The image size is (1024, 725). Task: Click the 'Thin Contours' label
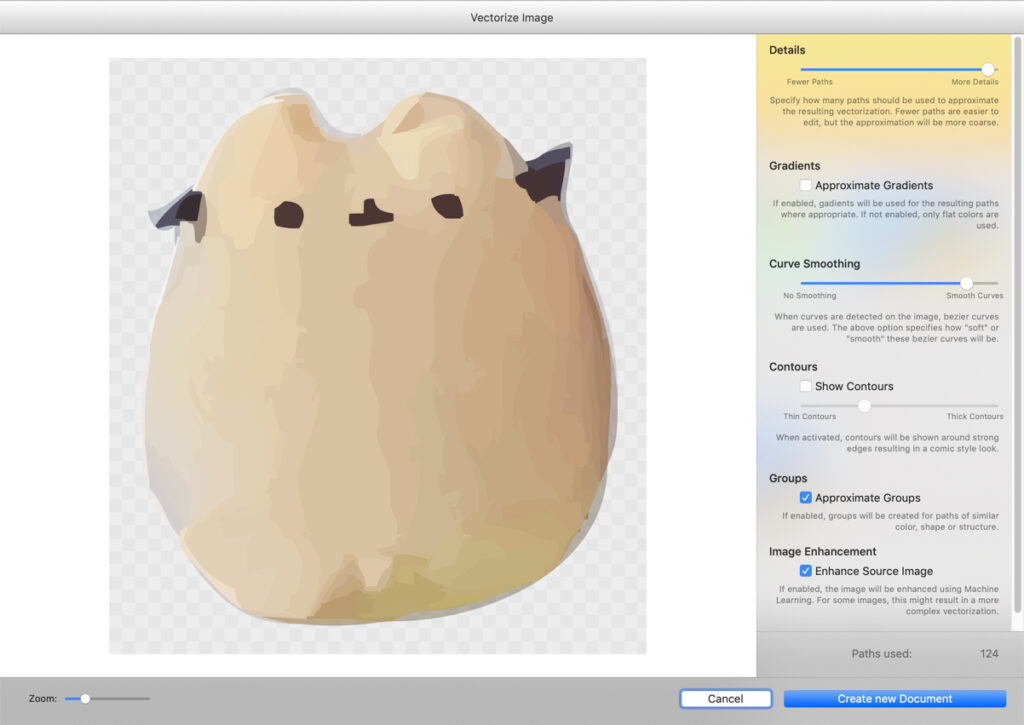[810, 417]
